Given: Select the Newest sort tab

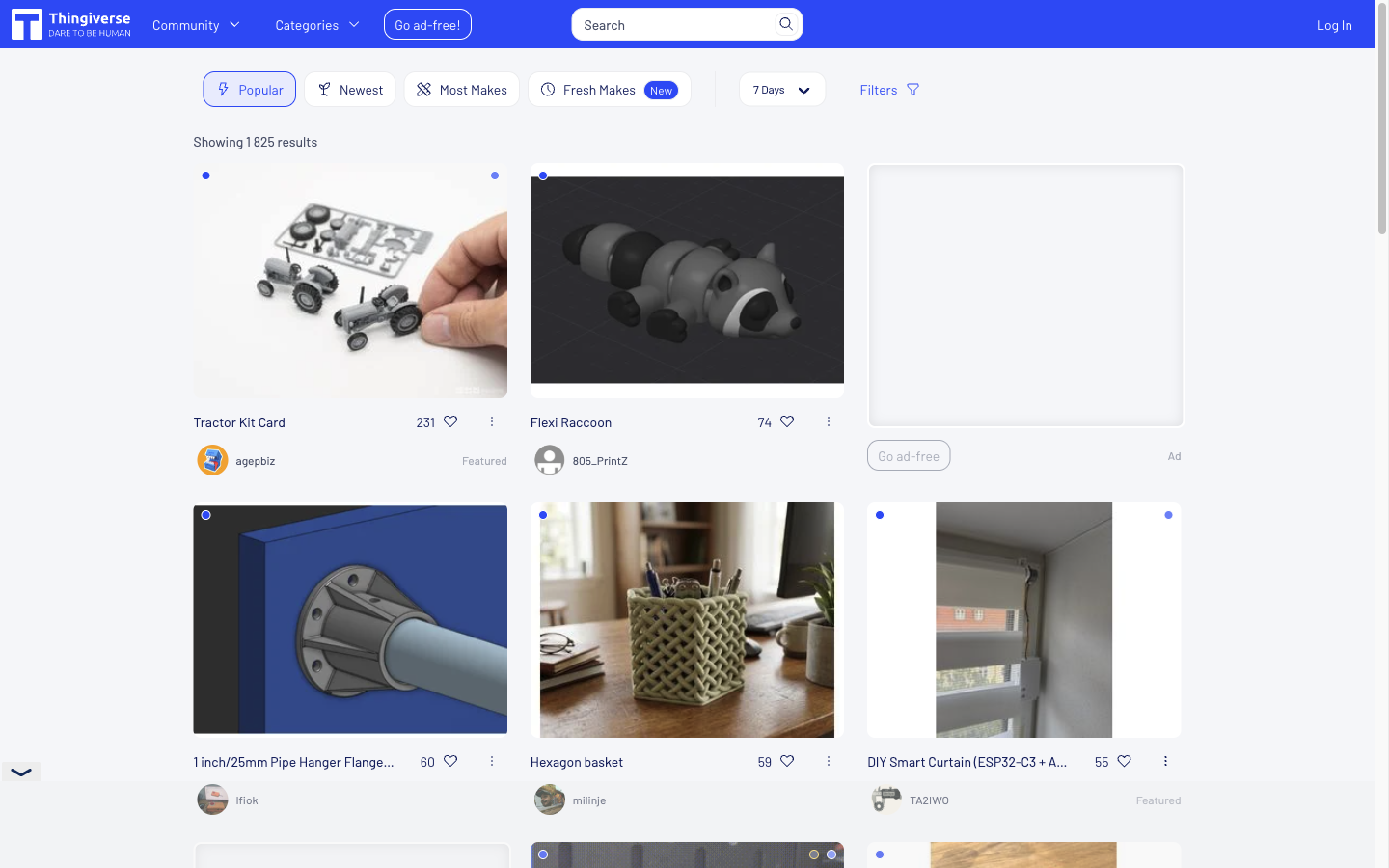Looking at the screenshot, I should click(350, 90).
